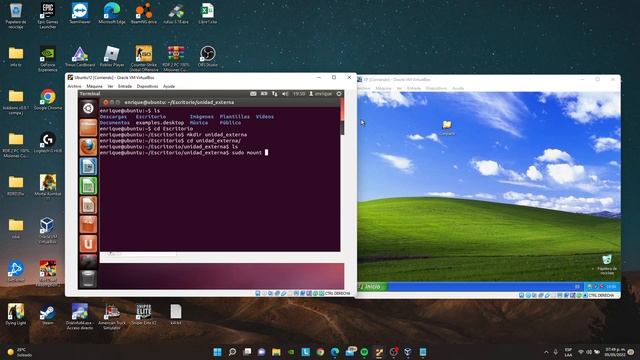
Task: Launch Firefox from the Ubuntu launcher
Action: 88,147
